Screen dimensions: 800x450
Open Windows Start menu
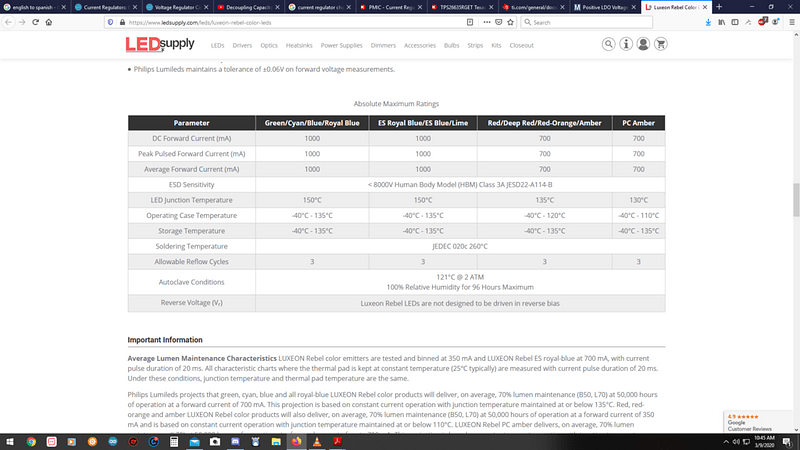10,442
